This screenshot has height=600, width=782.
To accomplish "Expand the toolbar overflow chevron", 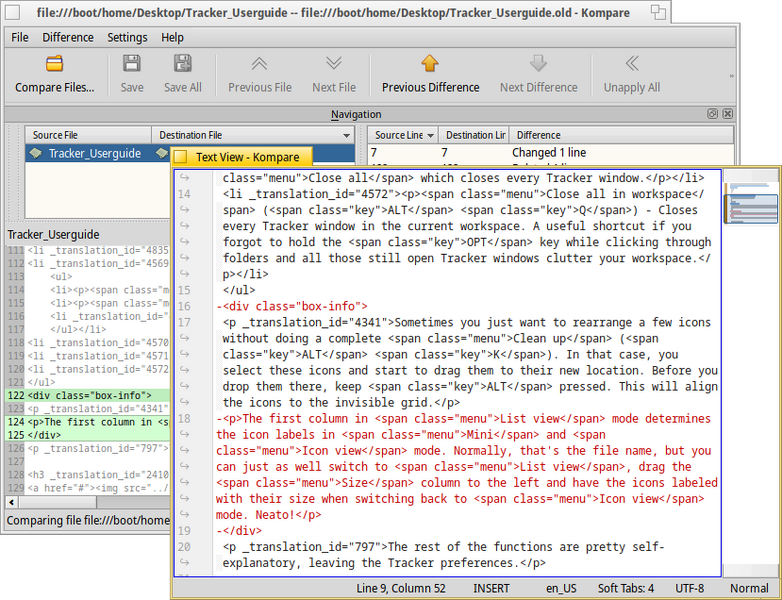I will tap(732, 76).
